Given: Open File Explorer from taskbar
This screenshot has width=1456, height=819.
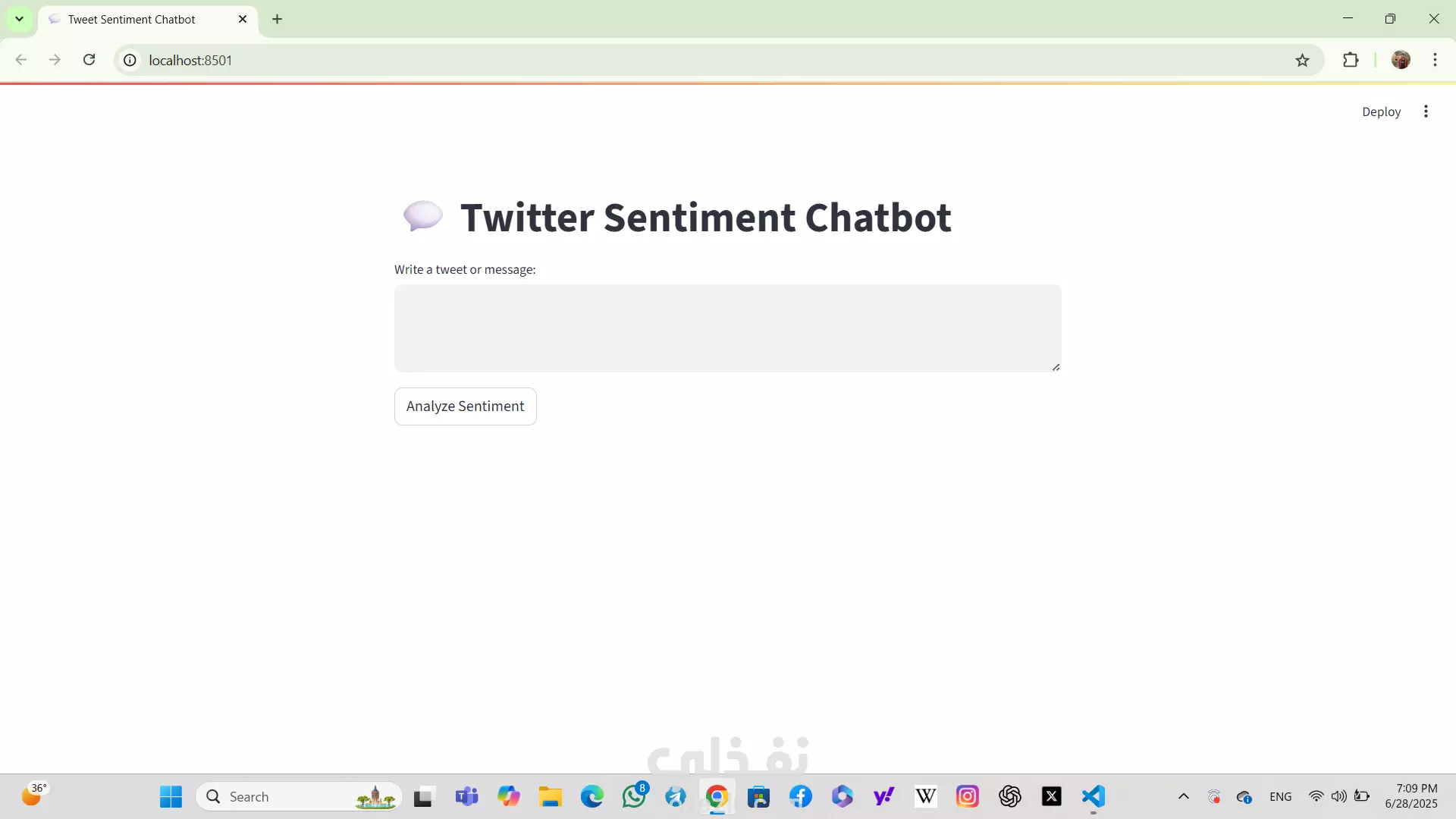Looking at the screenshot, I should (x=550, y=796).
